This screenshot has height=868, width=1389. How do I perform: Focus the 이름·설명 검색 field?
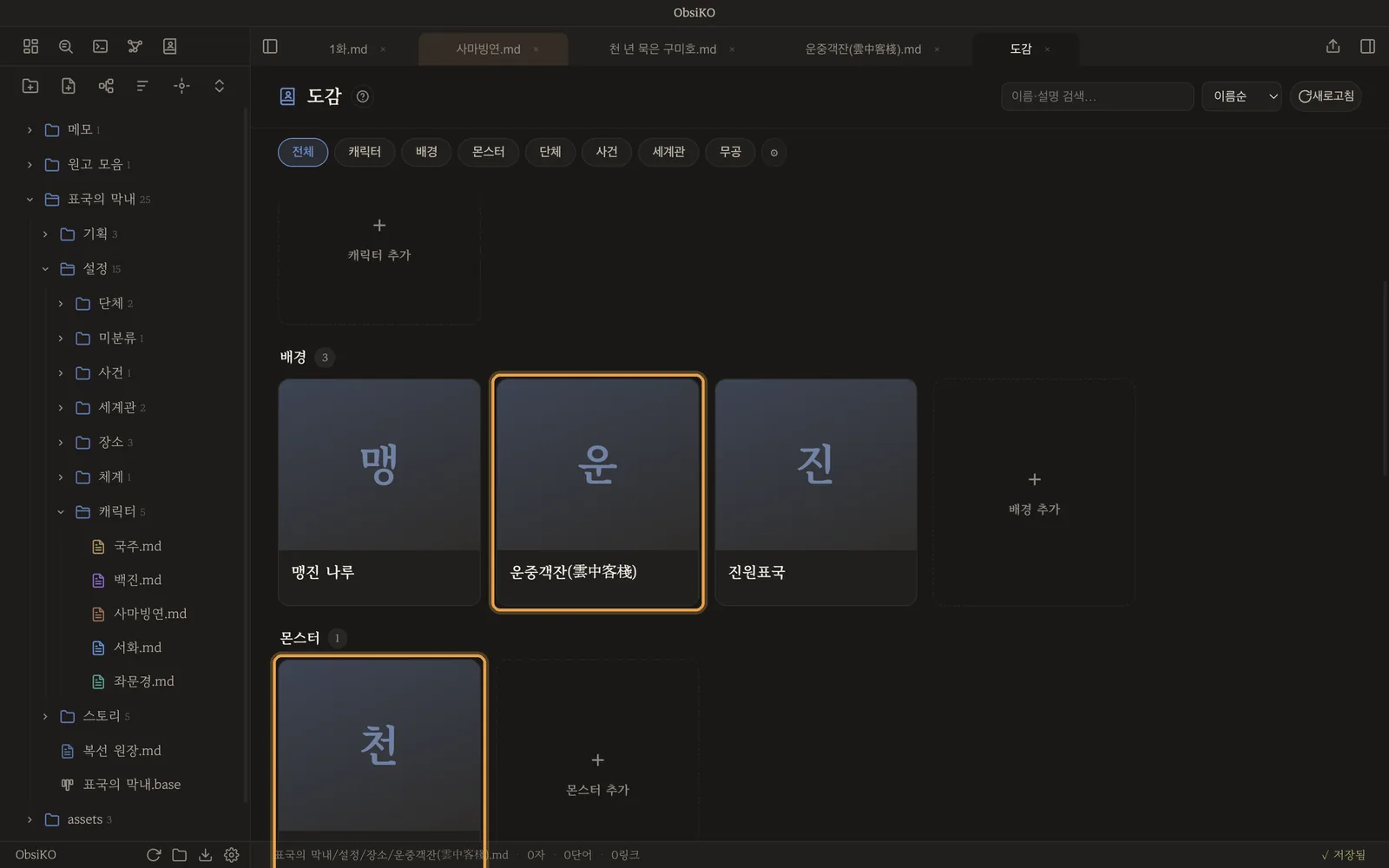point(1097,96)
